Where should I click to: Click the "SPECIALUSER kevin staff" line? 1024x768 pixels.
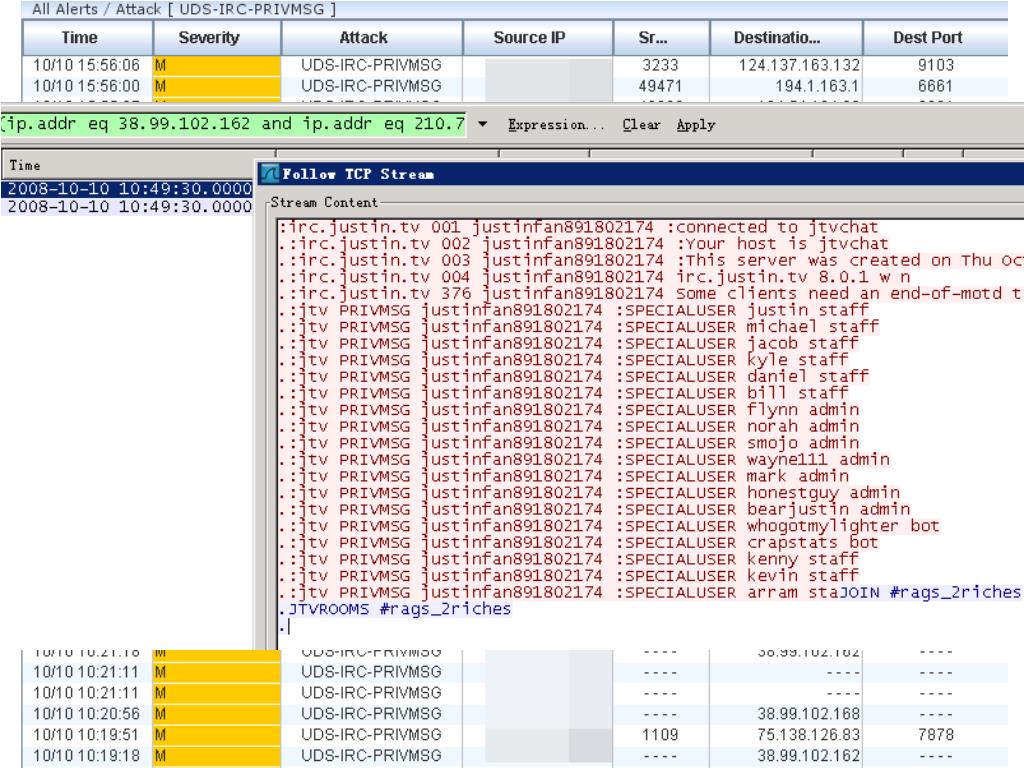click(x=568, y=576)
